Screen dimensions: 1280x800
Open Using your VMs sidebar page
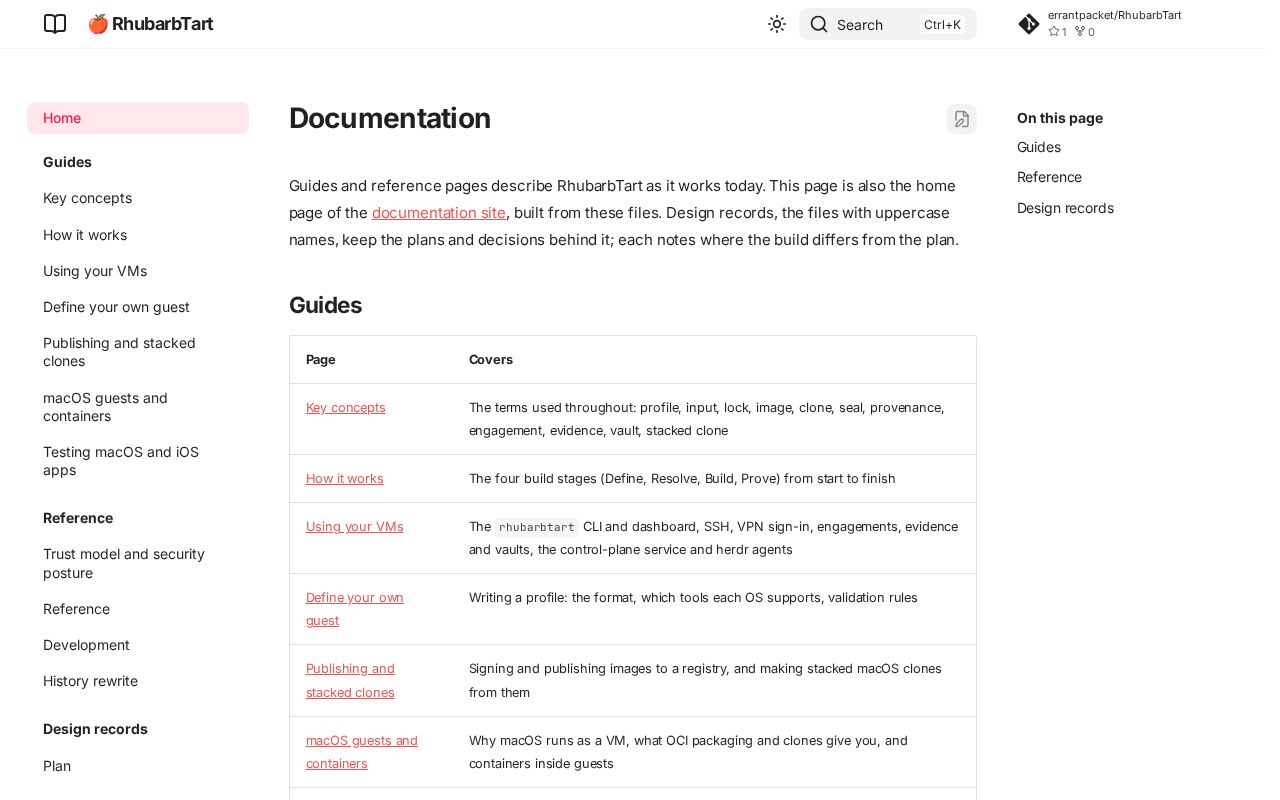(x=95, y=271)
